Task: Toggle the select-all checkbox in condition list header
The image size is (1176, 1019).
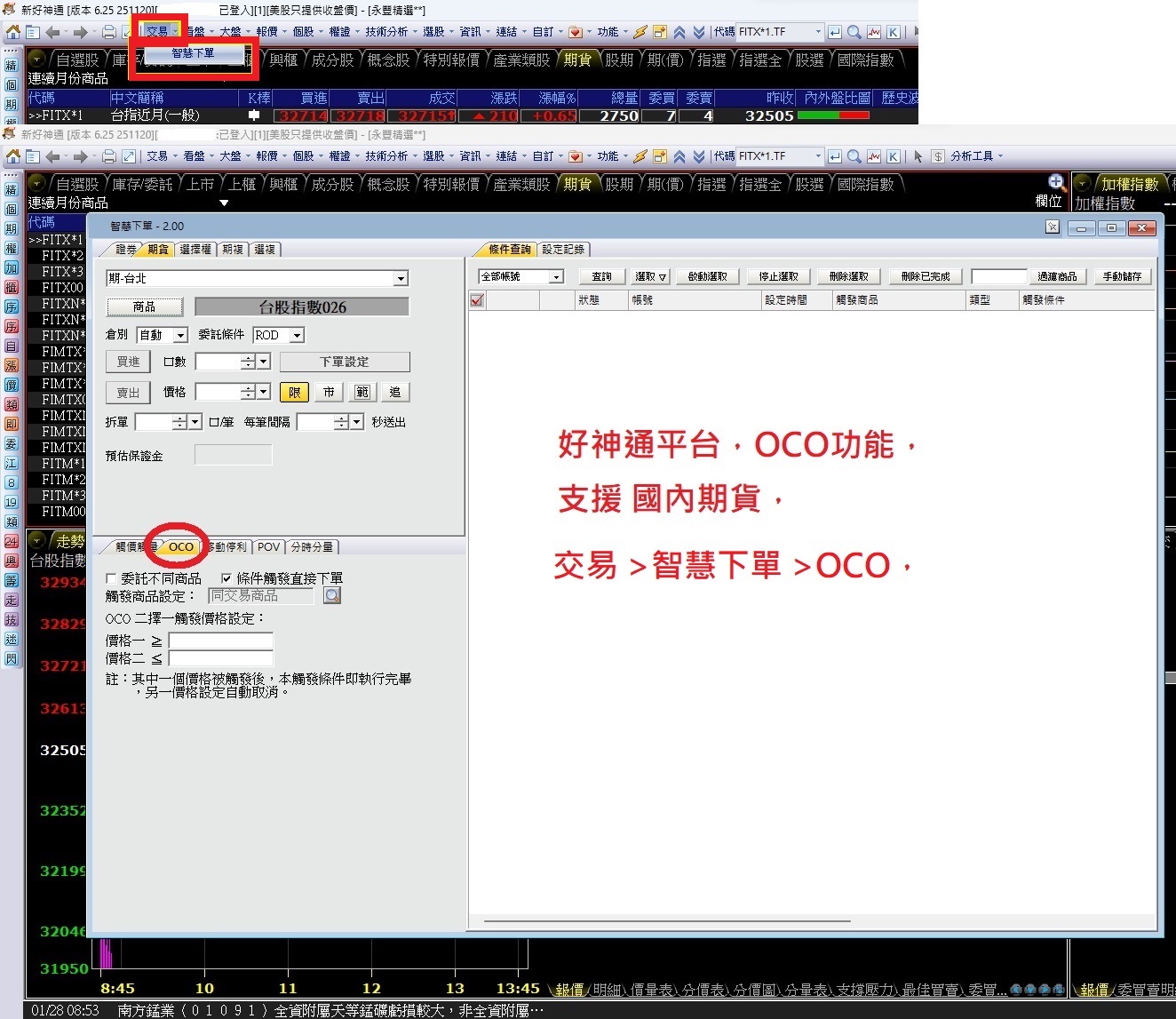Action: [476, 300]
